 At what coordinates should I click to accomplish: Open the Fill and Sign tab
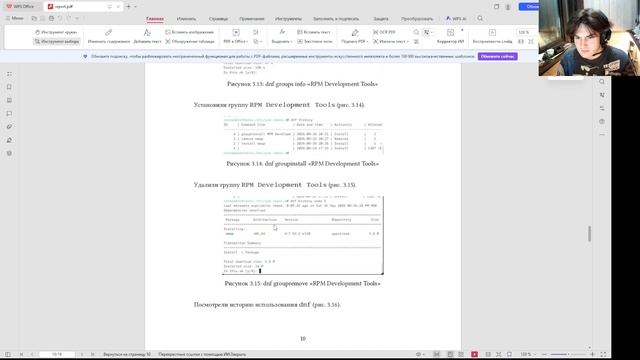(336, 19)
